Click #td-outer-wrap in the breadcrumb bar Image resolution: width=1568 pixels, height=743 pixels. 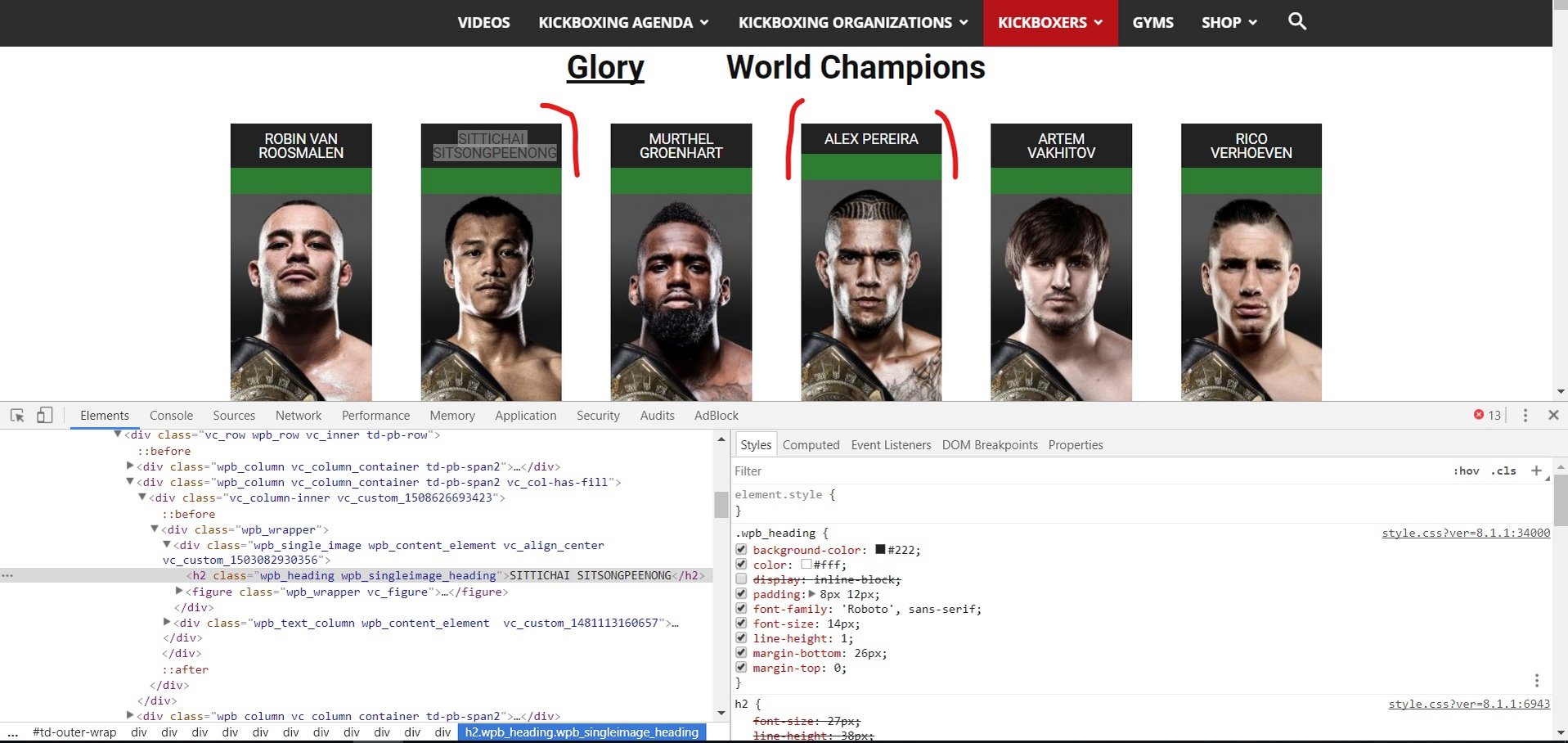[x=74, y=732]
